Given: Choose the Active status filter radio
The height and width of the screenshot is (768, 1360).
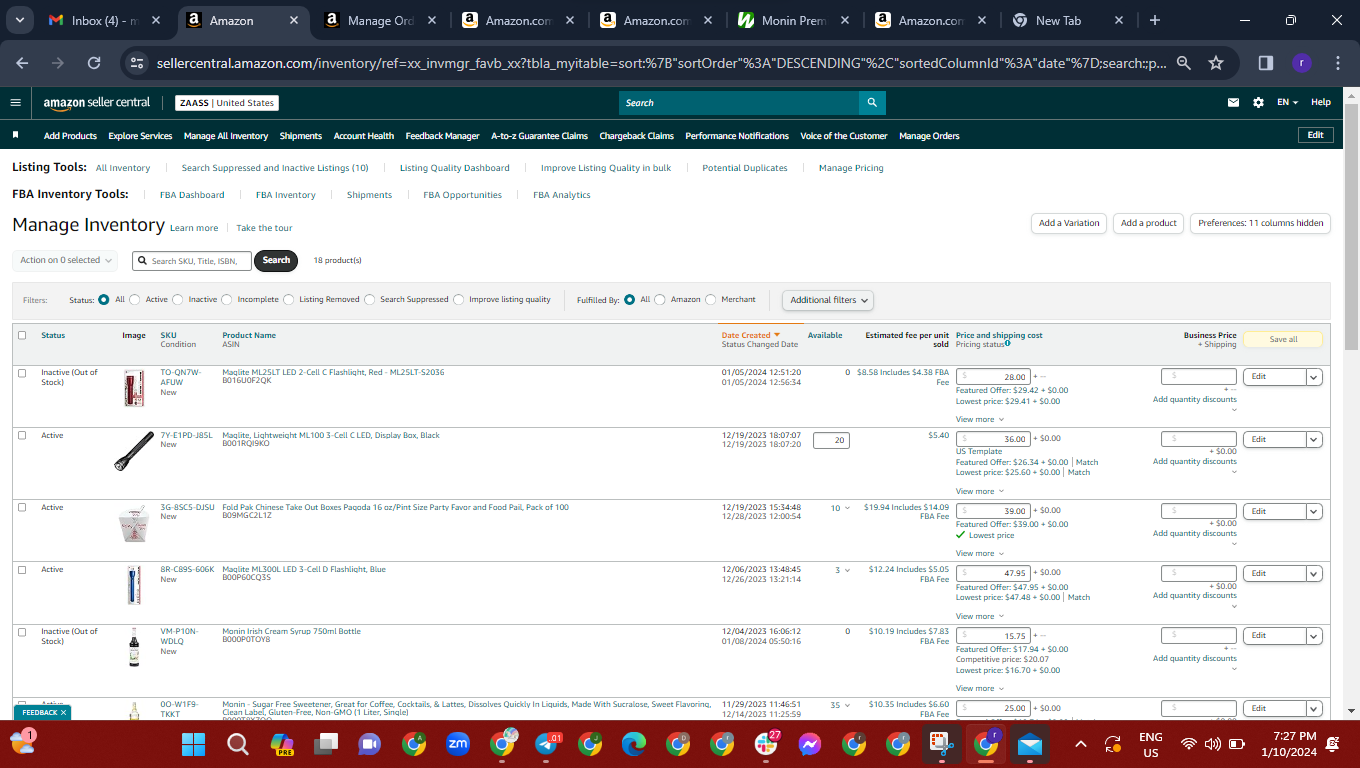Looking at the screenshot, I should [x=135, y=299].
